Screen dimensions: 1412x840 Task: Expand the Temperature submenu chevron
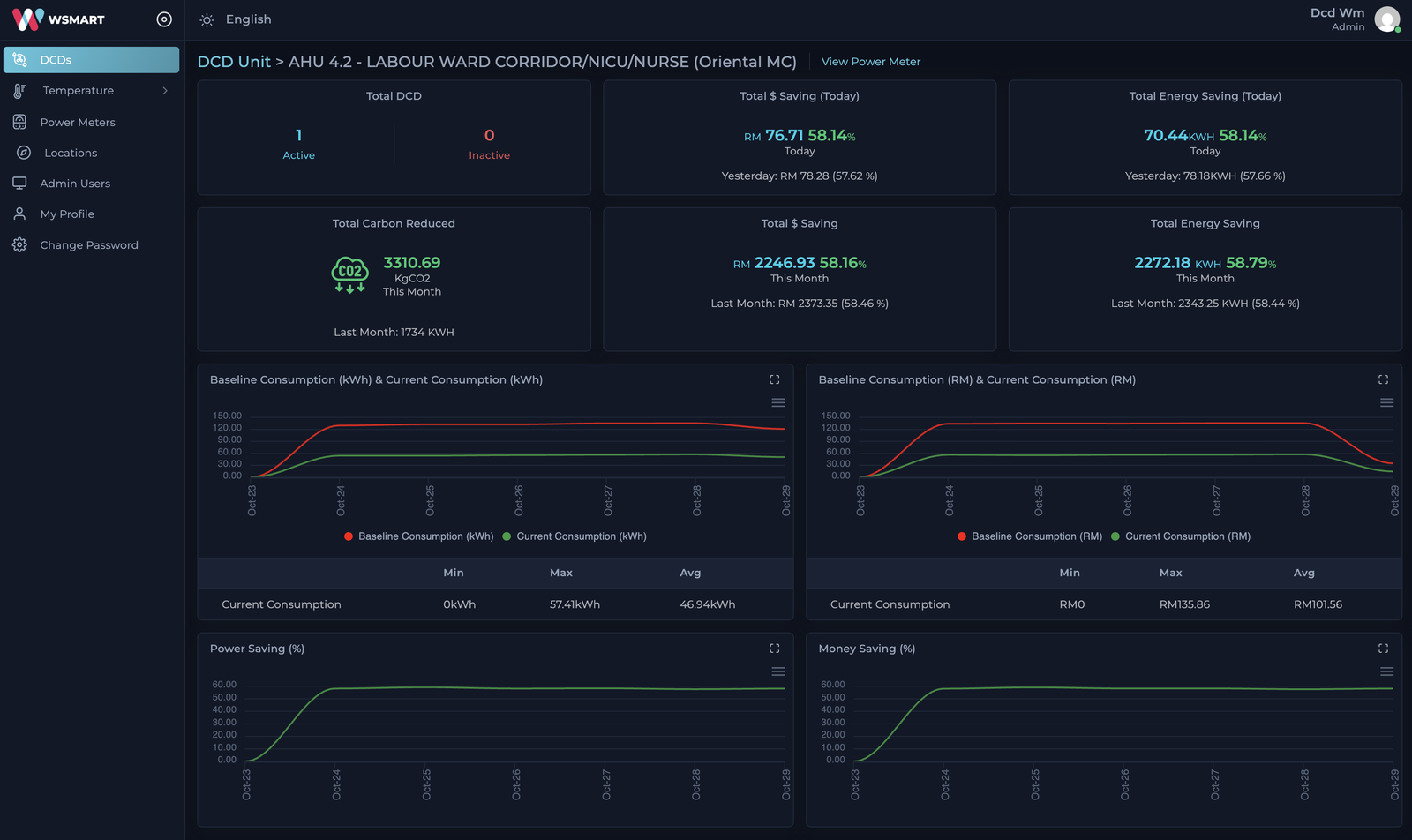(165, 91)
